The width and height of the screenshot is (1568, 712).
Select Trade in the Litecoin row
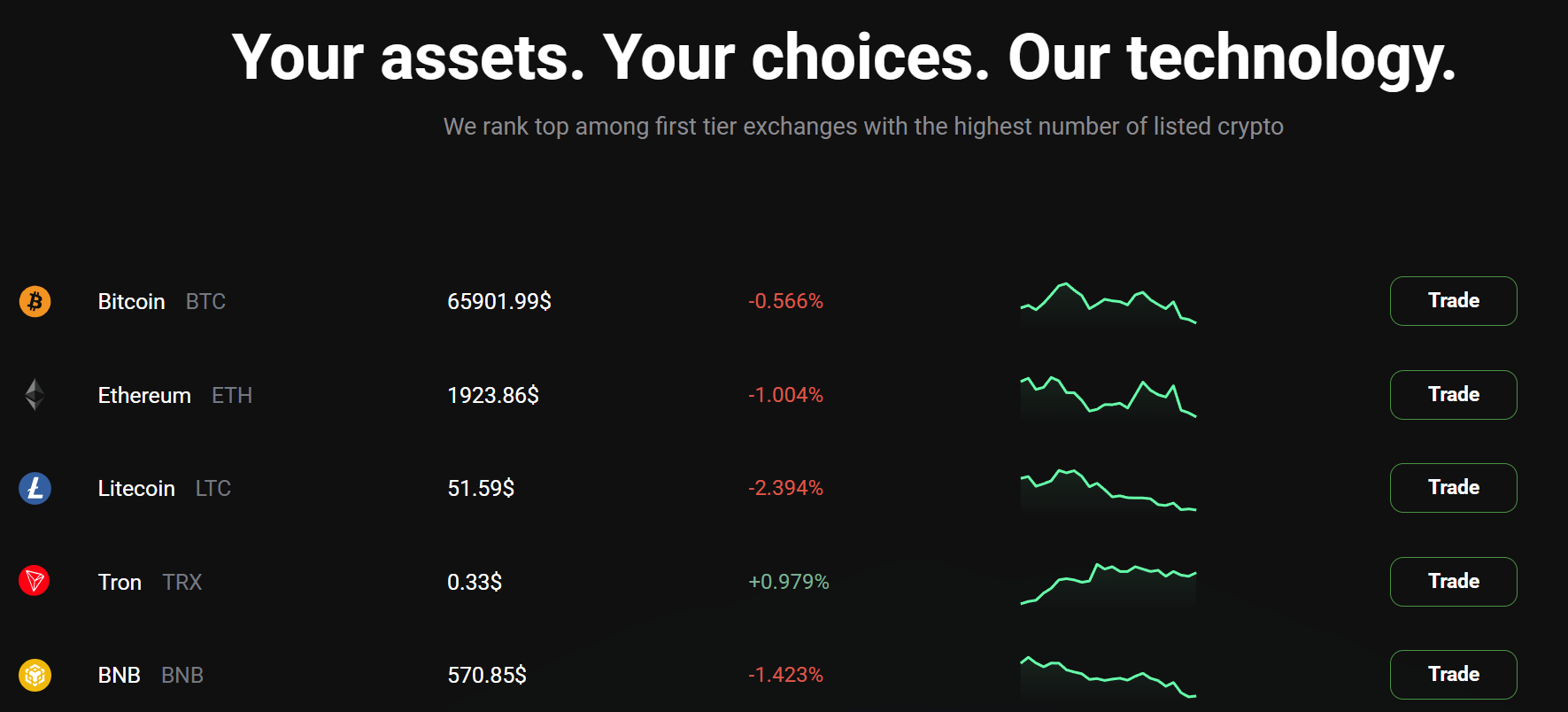1453,488
